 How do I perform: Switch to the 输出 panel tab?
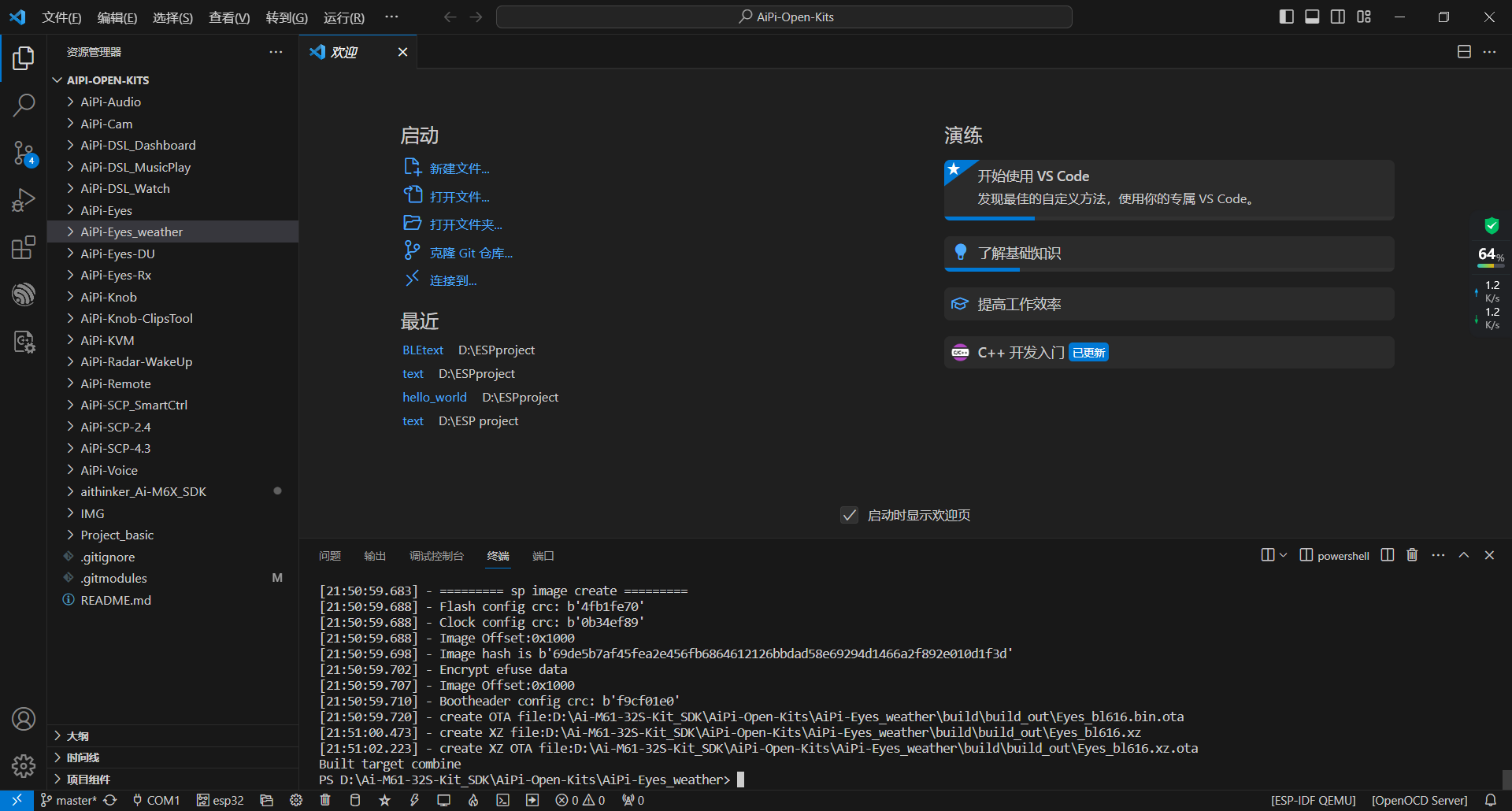[x=375, y=556]
